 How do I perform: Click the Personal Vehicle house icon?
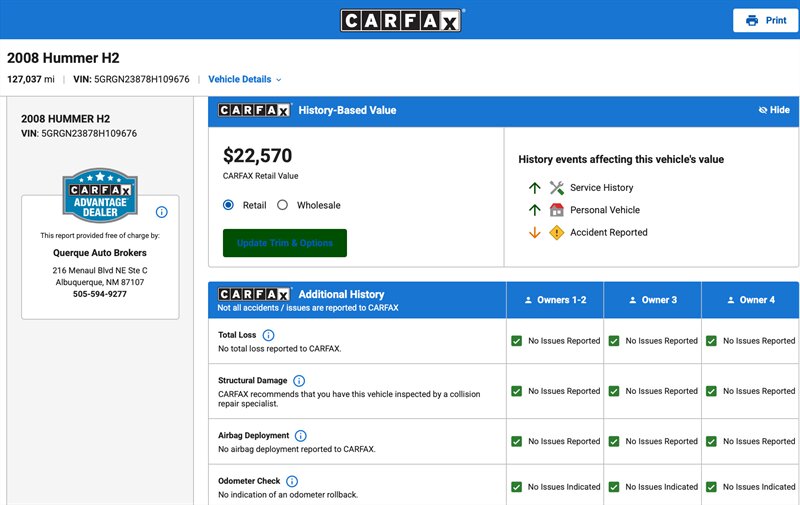(x=557, y=210)
